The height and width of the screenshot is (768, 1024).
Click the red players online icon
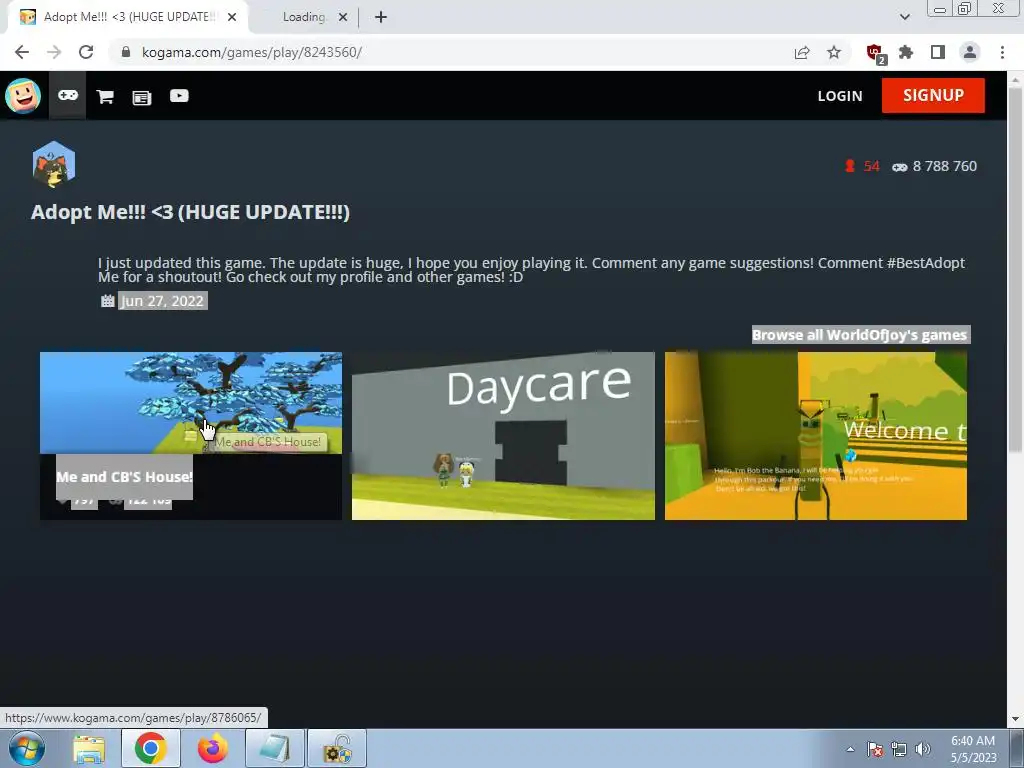[850, 166]
